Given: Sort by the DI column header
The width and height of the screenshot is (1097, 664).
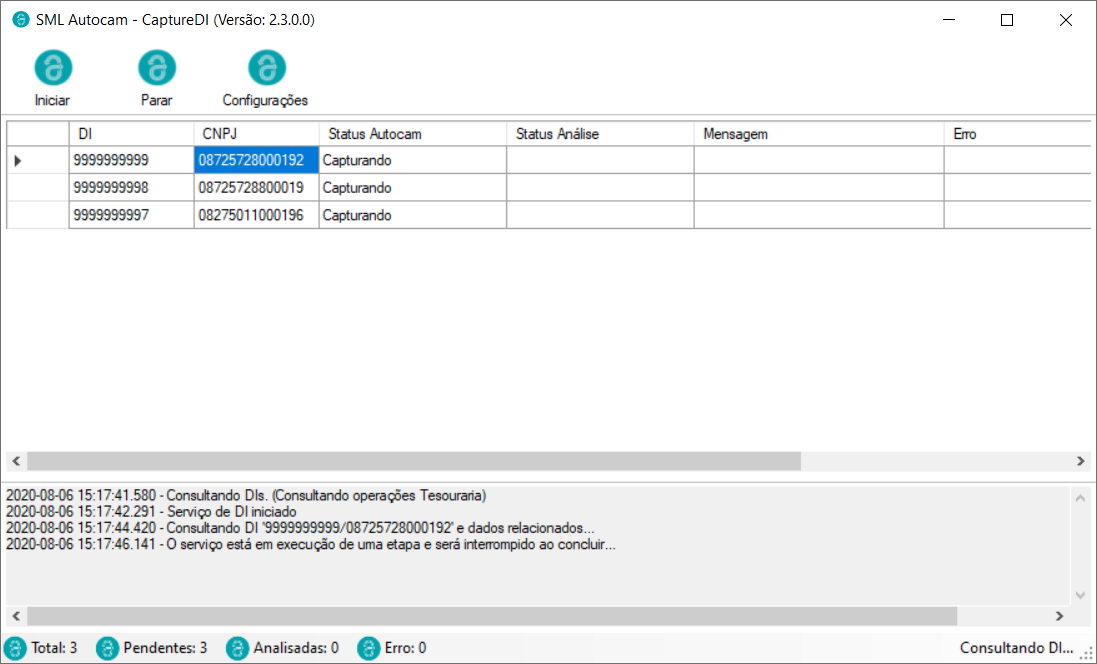Looking at the screenshot, I should pyautogui.click(x=131, y=134).
